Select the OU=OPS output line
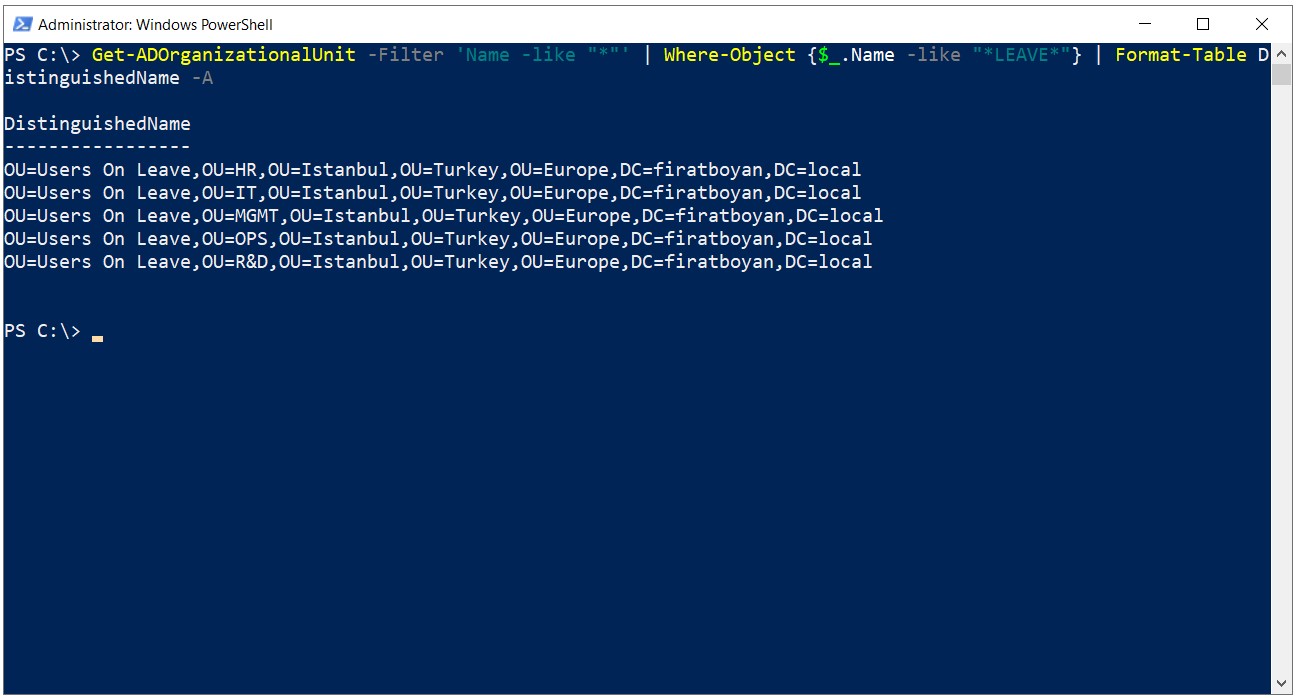Screen dimensions: 1297x698 pos(438,239)
